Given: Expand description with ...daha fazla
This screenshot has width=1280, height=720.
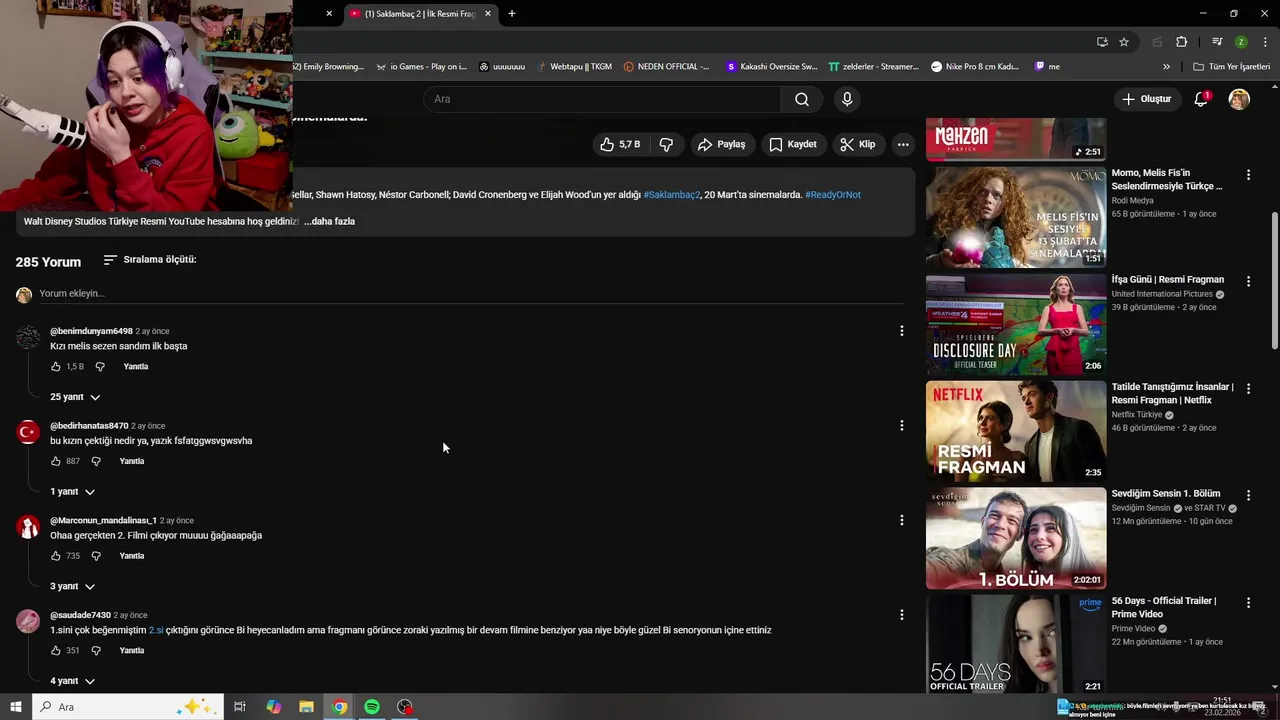Looking at the screenshot, I should (329, 221).
